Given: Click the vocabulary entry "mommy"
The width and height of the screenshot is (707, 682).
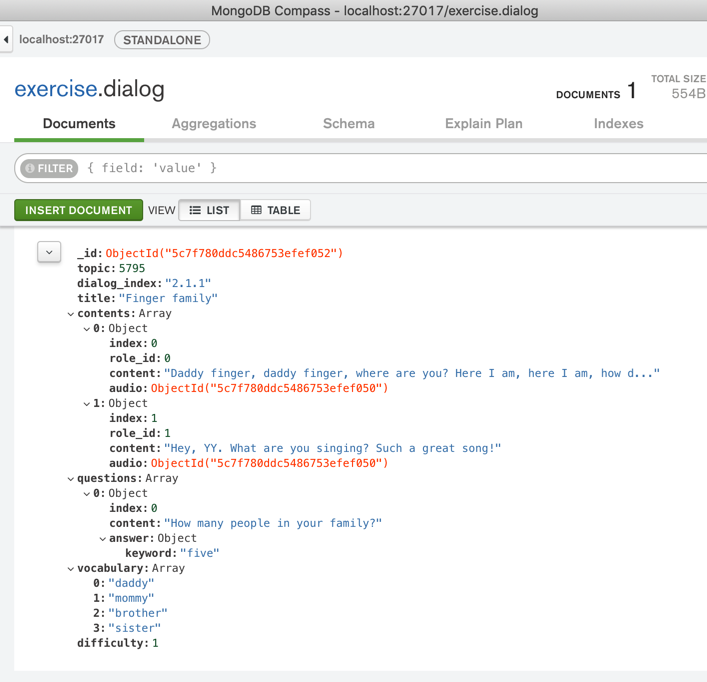Looking at the screenshot, I should (131, 598).
